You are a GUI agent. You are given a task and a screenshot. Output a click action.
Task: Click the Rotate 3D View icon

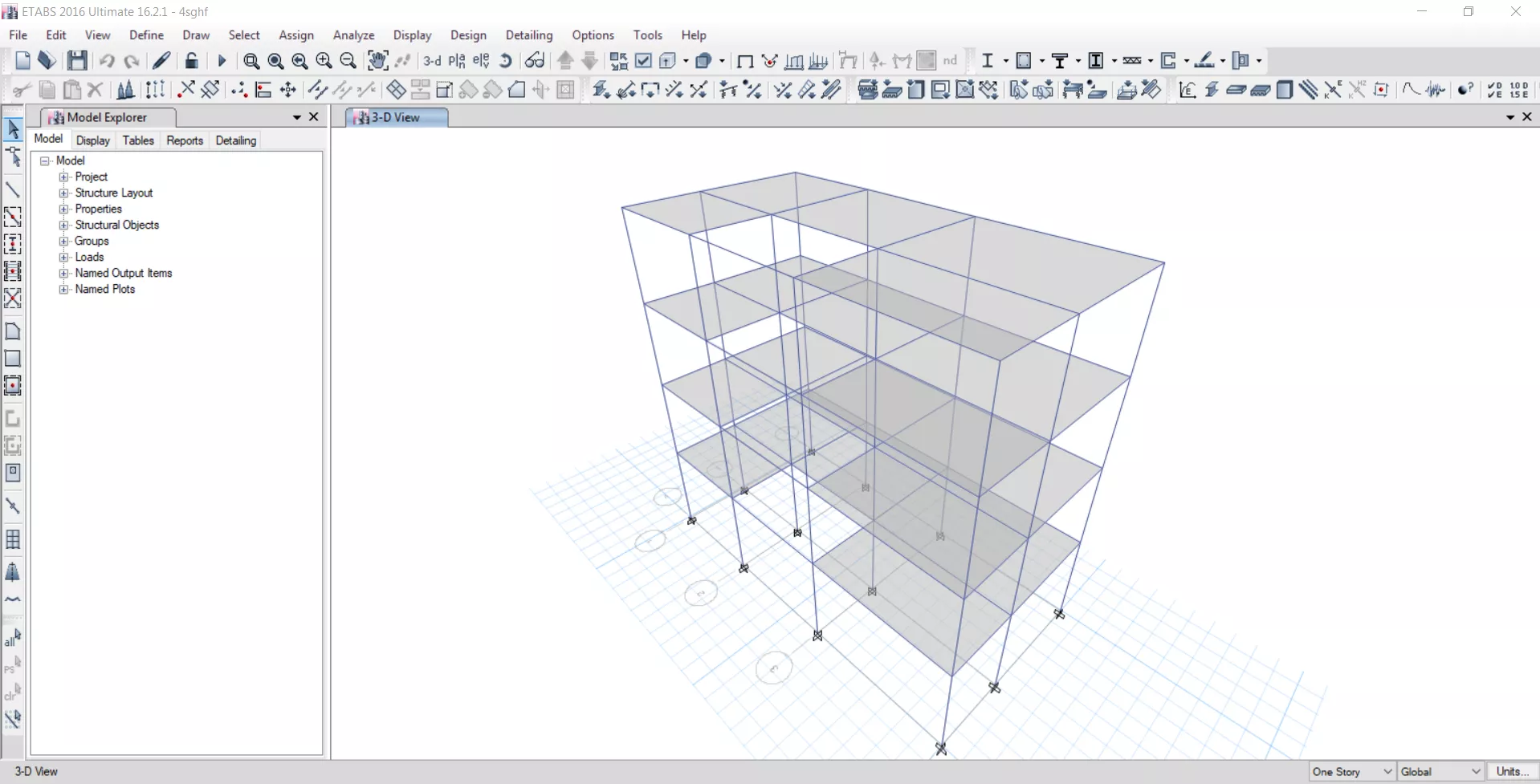[506, 61]
